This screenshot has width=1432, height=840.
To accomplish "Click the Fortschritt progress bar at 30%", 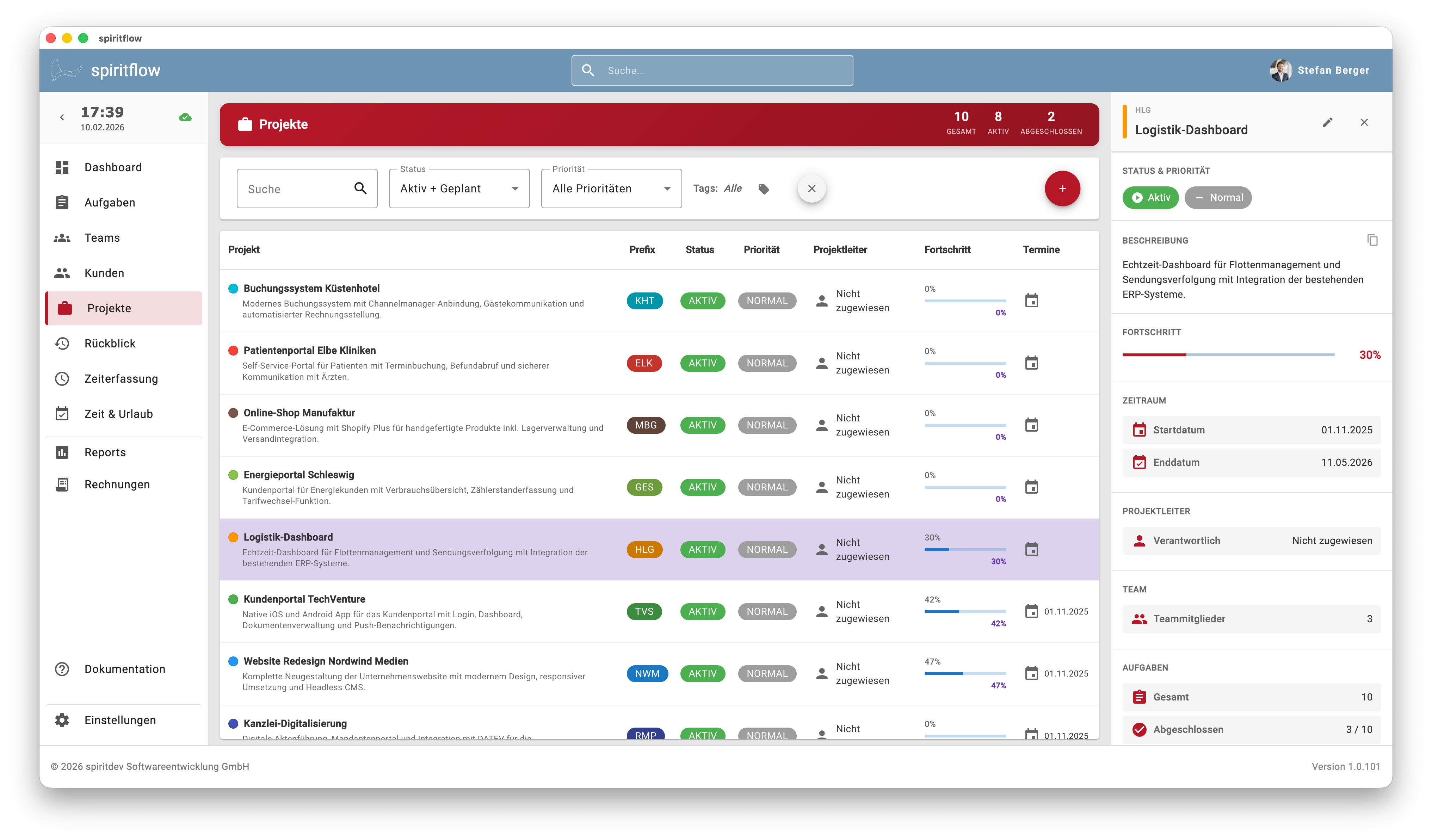I will pos(1228,355).
